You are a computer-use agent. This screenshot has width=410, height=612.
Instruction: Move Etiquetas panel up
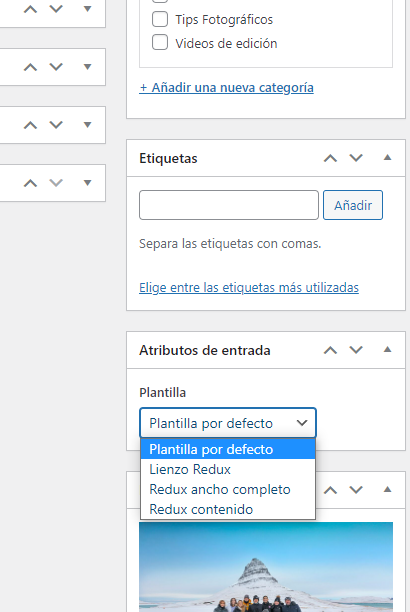tap(330, 158)
